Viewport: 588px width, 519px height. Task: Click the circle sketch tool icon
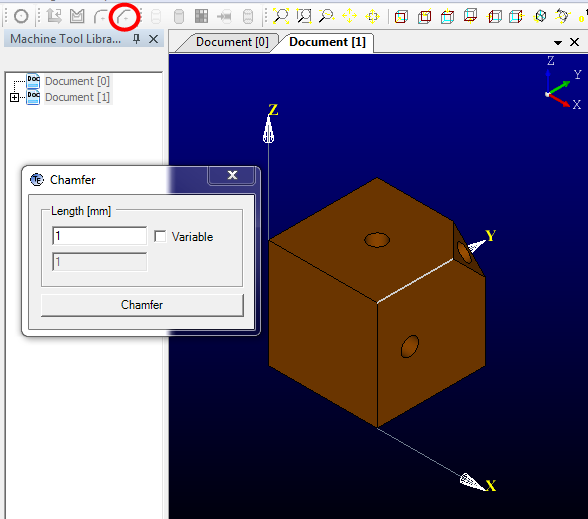[21, 16]
